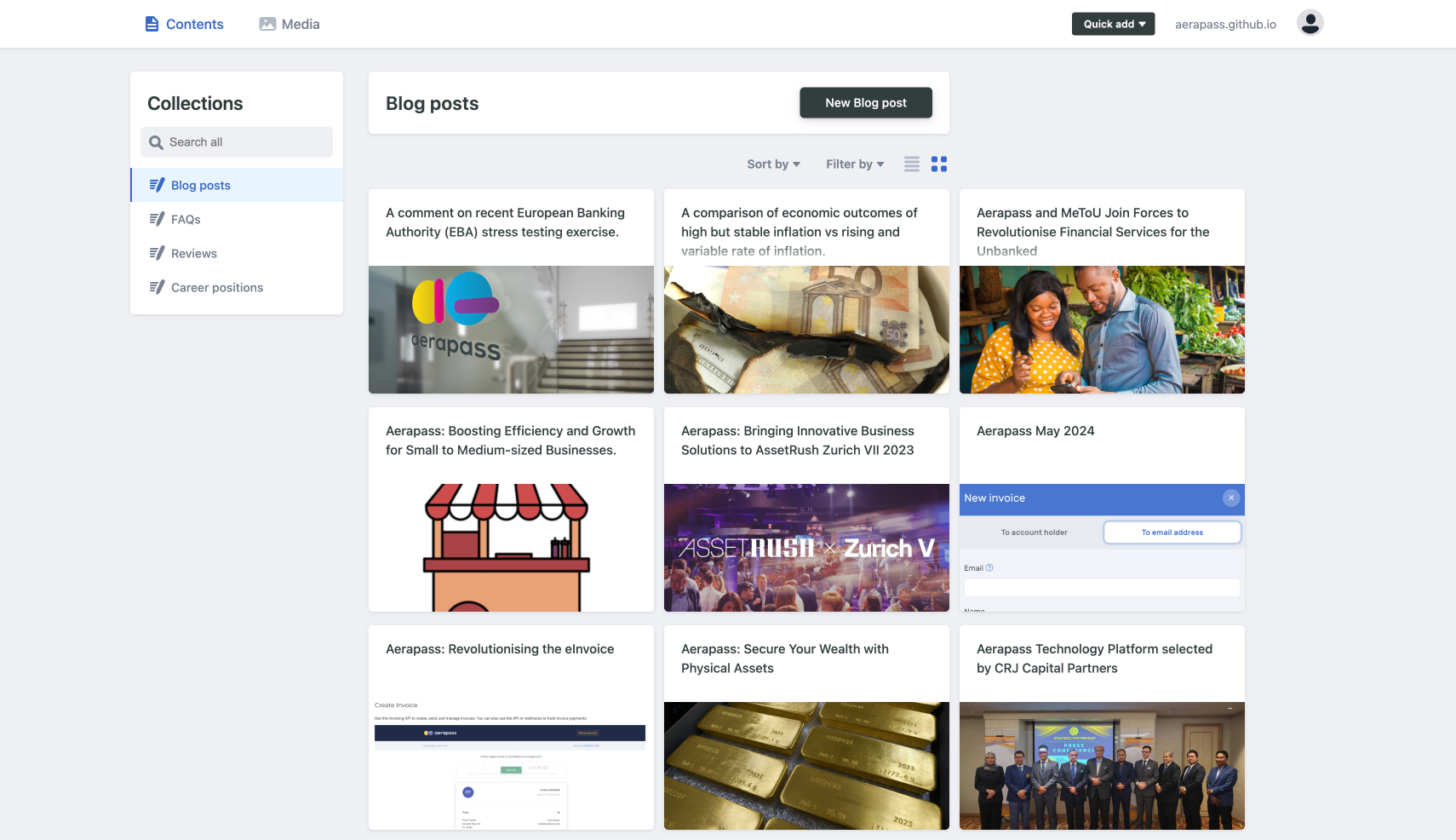The width and height of the screenshot is (1456, 840).
Task: Click the magnifier icon in search box
Action: (x=156, y=142)
